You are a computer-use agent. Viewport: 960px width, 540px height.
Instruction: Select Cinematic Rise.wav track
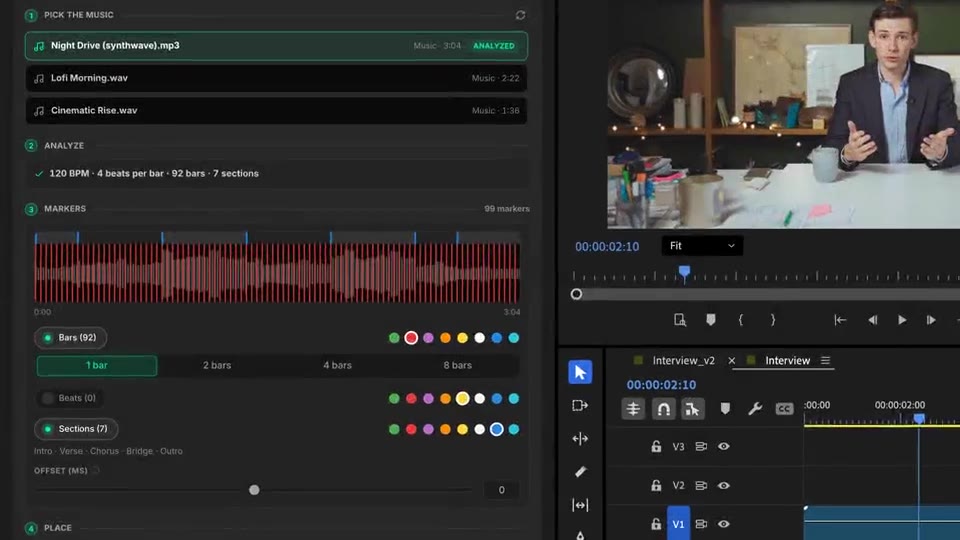point(276,111)
